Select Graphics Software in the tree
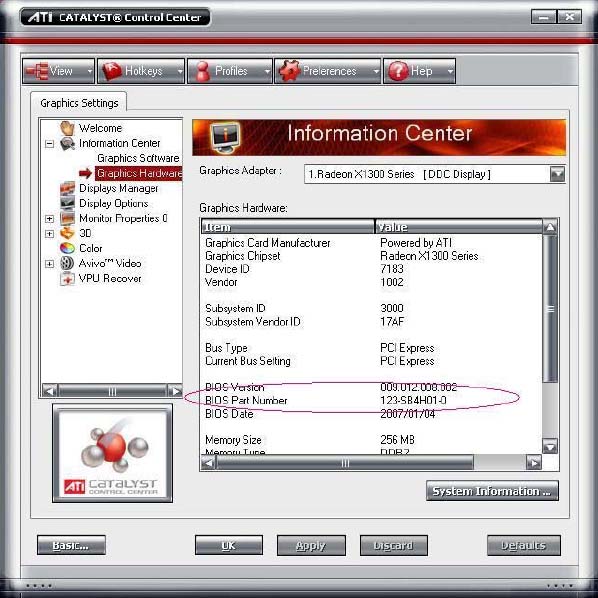 138,158
